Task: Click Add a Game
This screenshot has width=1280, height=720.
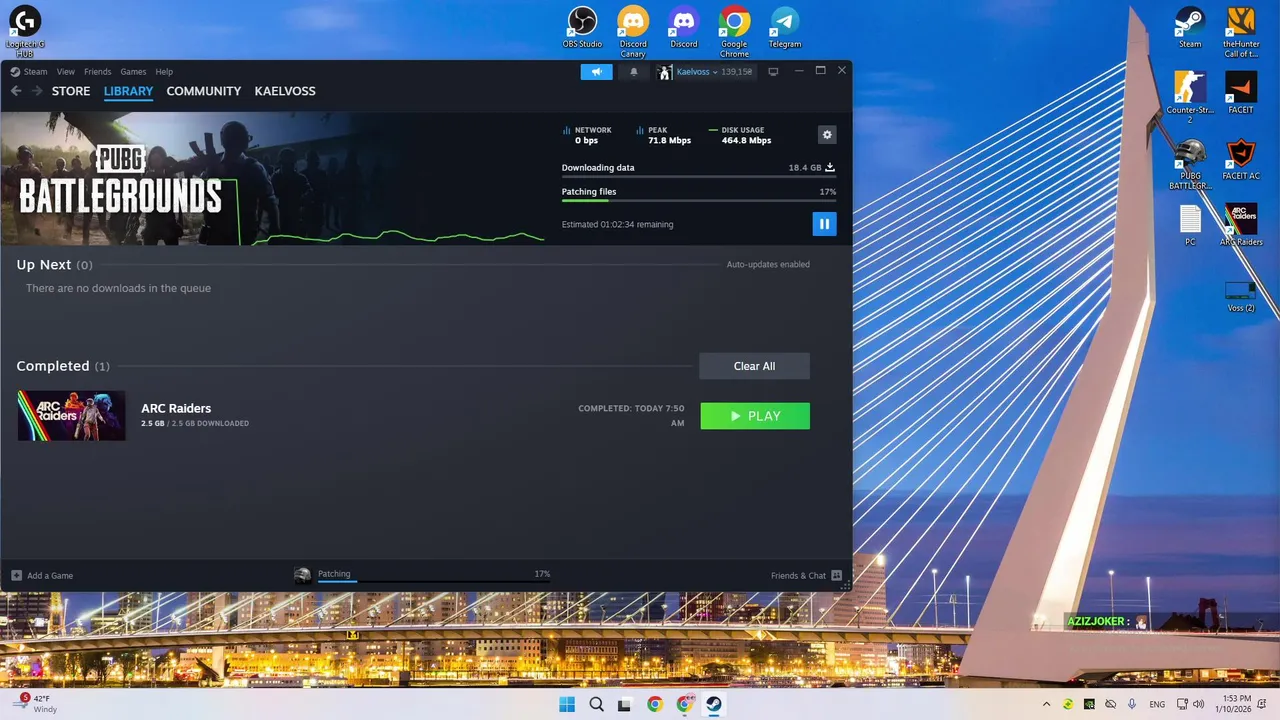Action: (x=42, y=575)
